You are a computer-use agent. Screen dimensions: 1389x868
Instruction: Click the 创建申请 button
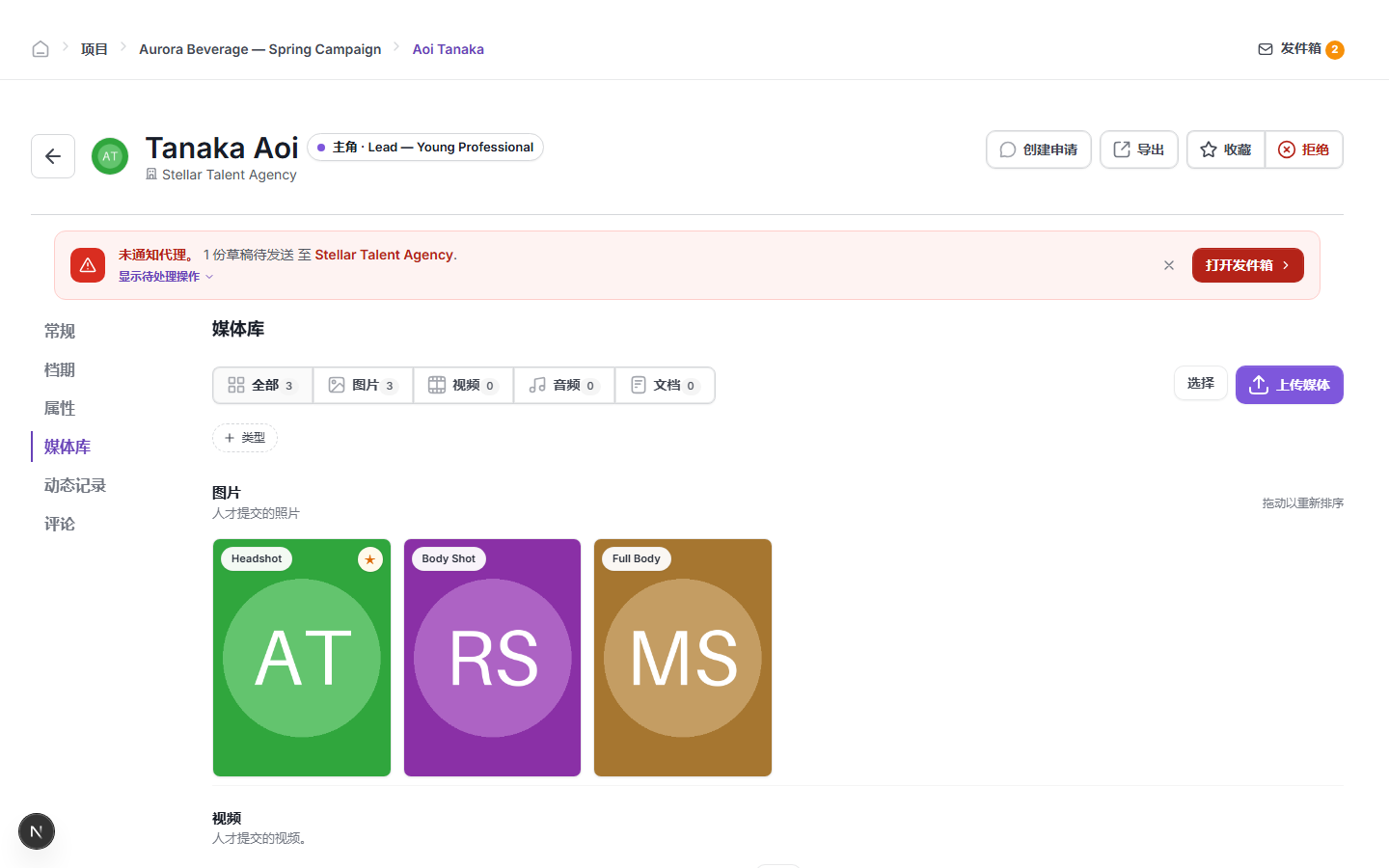pyautogui.click(x=1039, y=149)
